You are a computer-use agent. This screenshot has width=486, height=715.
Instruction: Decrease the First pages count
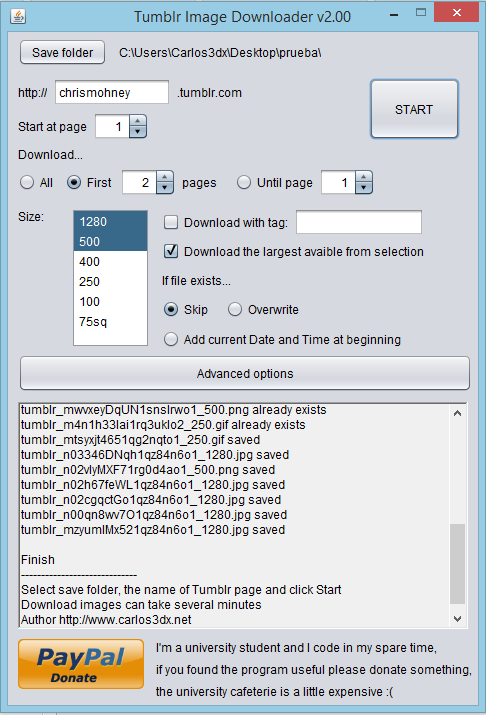coord(165,188)
